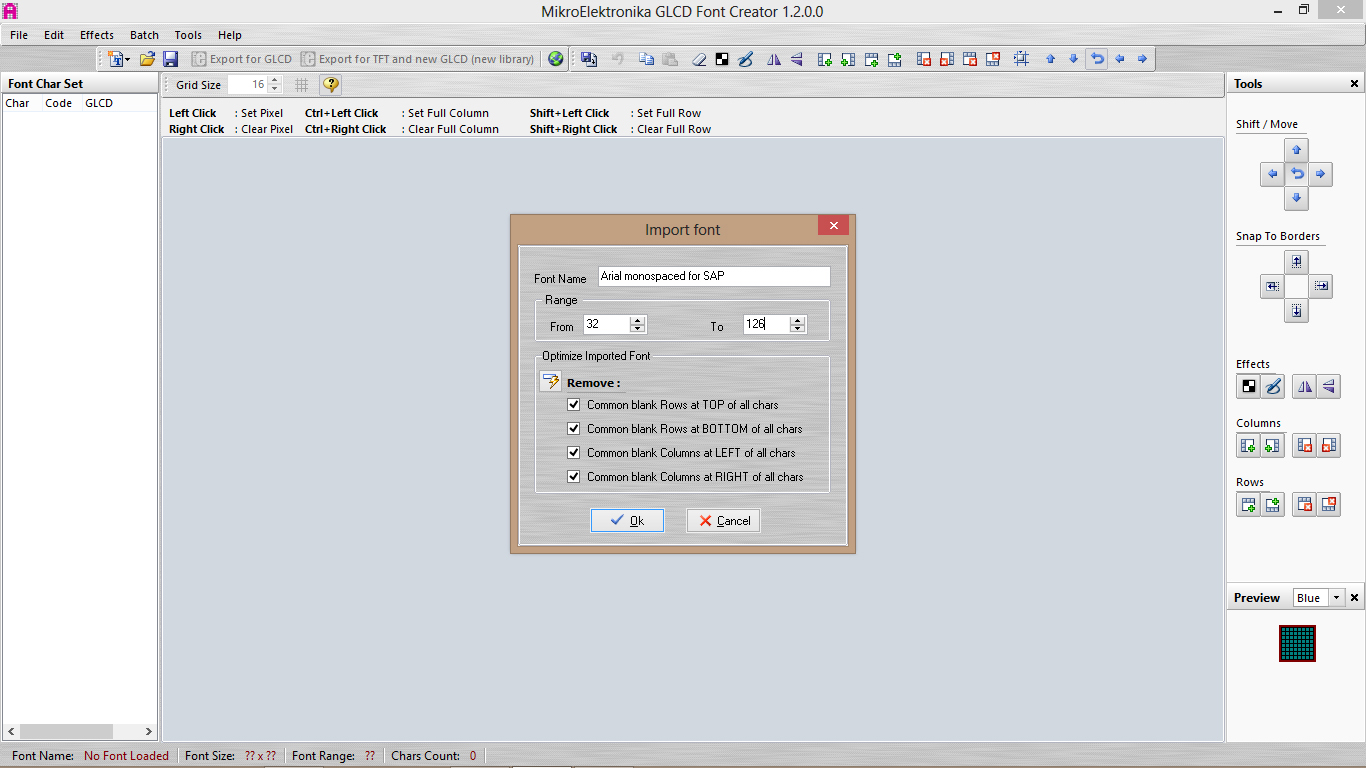Open the File menu
The height and width of the screenshot is (768, 1366).
click(x=19, y=35)
